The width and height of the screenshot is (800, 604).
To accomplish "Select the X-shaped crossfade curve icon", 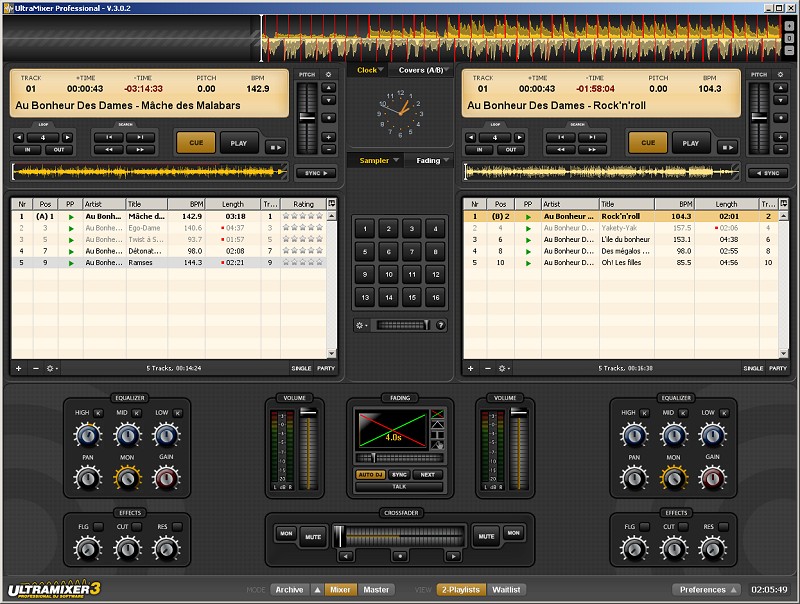I will (437, 413).
